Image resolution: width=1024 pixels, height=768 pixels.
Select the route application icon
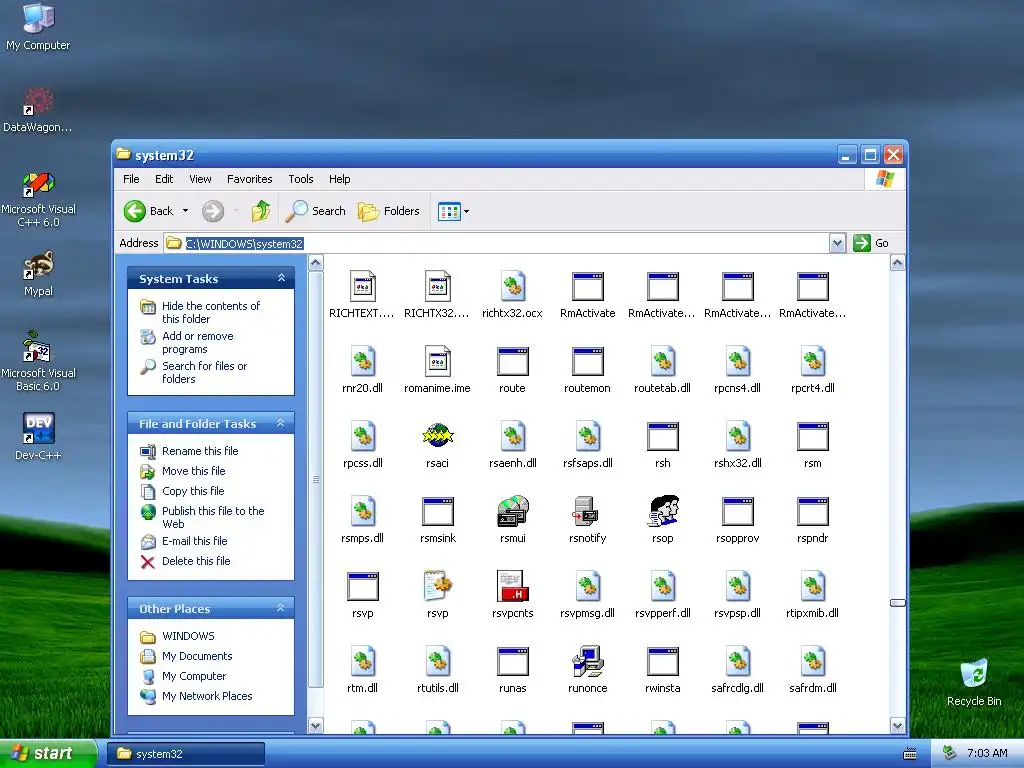coord(513,361)
